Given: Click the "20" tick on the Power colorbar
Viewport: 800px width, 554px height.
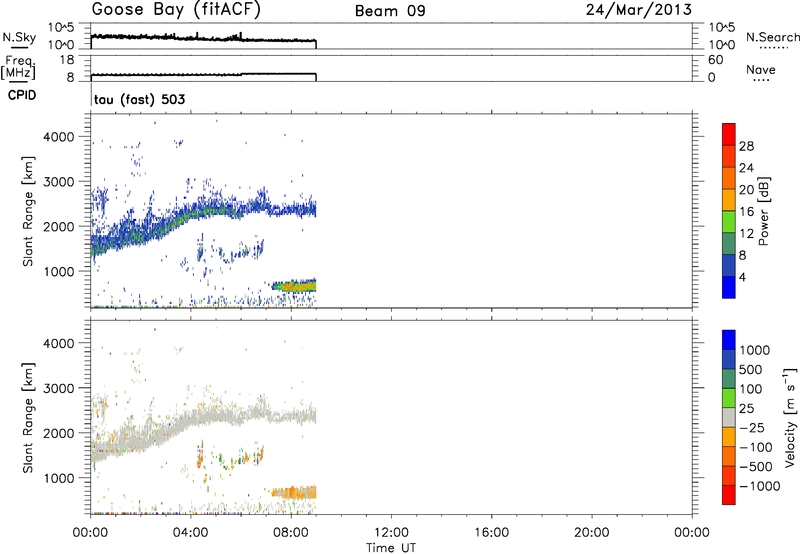Looking at the screenshot, I should click(746, 190).
